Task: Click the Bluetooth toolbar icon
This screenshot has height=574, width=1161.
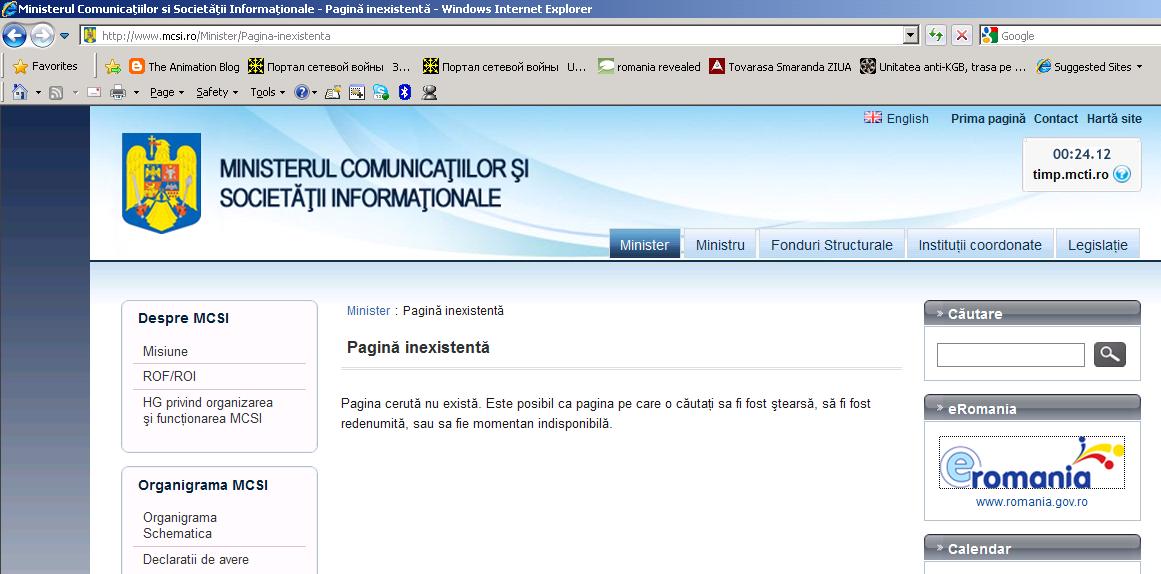Action: (x=404, y=93)
